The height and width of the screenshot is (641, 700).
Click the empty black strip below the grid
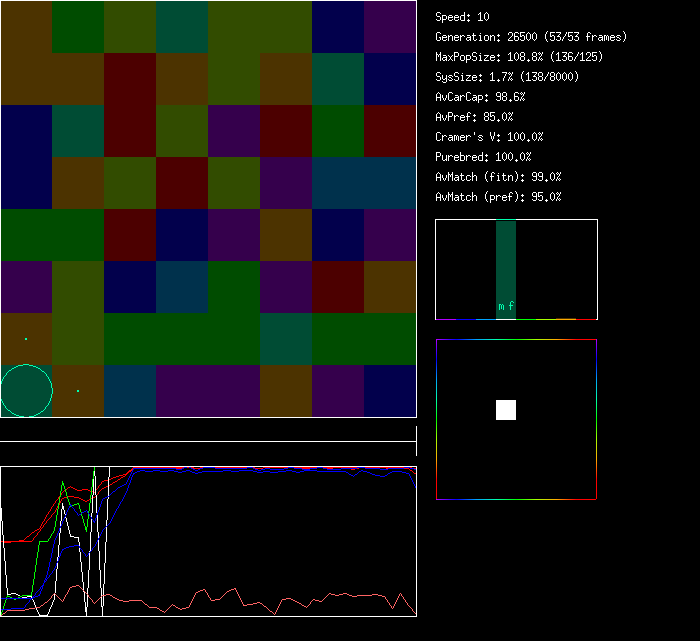(208, 430)
